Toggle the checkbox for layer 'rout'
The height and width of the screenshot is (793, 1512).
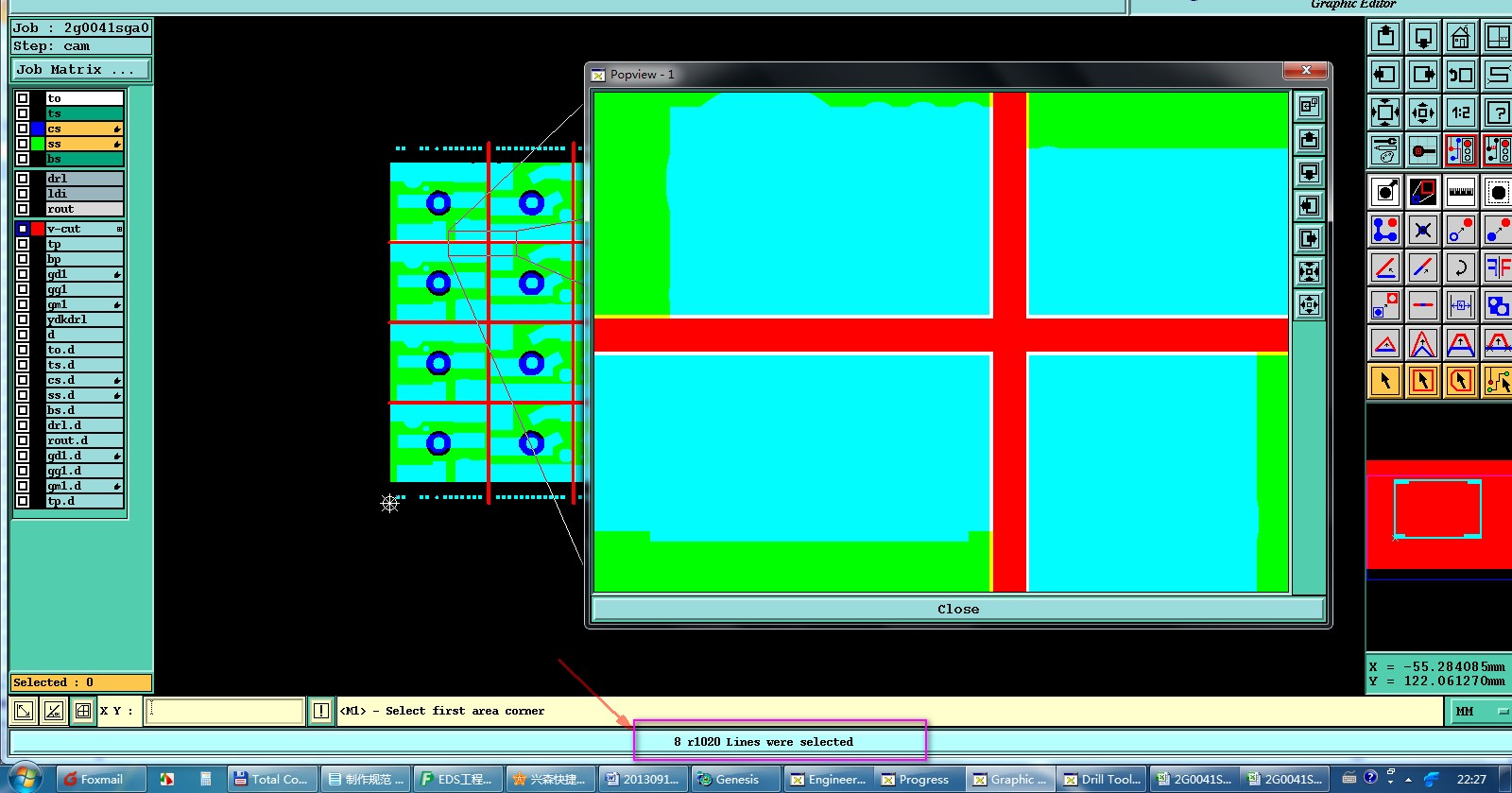tap(23, 209)
